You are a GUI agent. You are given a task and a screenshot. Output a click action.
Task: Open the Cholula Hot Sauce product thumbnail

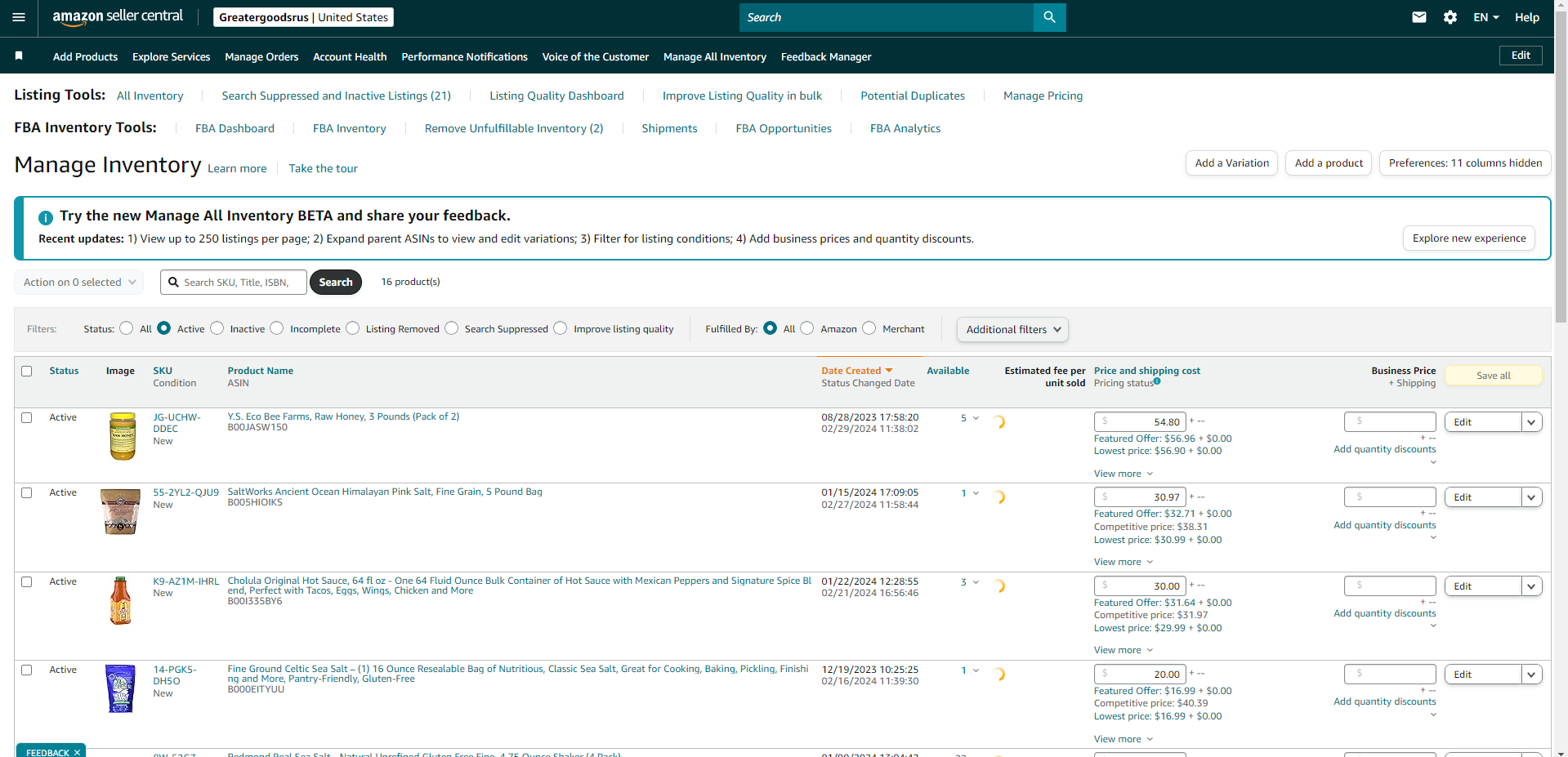[x=120, y=600]
